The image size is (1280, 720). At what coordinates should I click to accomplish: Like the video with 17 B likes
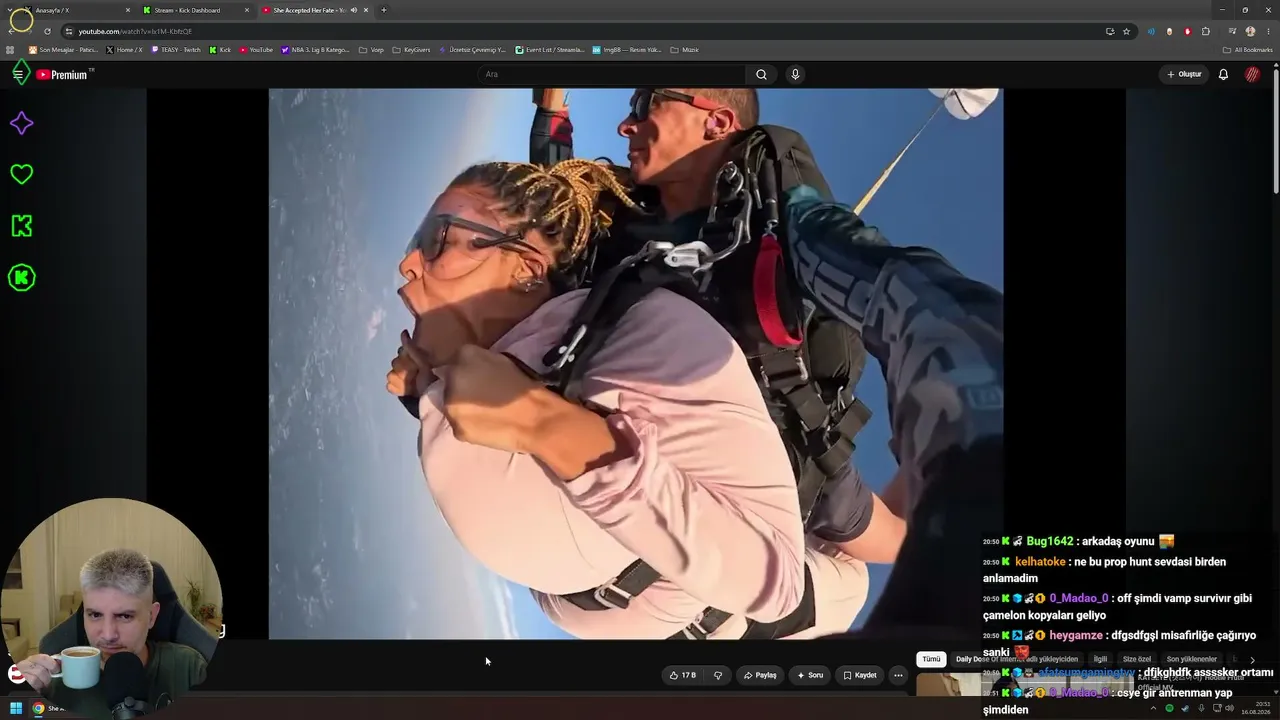click(x=683, y=675)
